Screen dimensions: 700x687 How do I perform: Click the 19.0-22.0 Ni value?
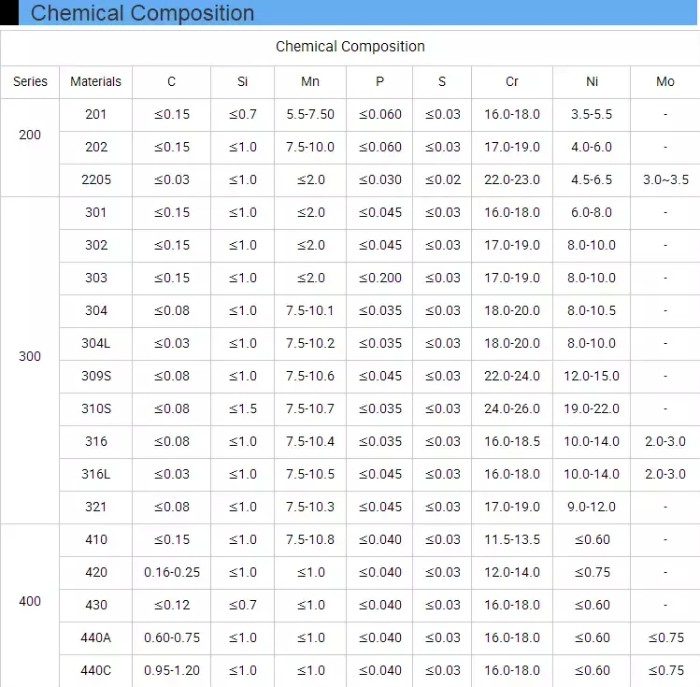pos(592,409)
